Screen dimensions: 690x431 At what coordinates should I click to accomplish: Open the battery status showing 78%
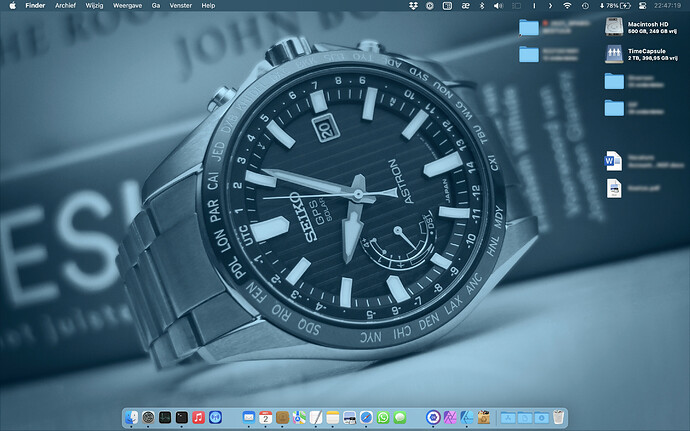pyautogui.click(x=615, y=6)
